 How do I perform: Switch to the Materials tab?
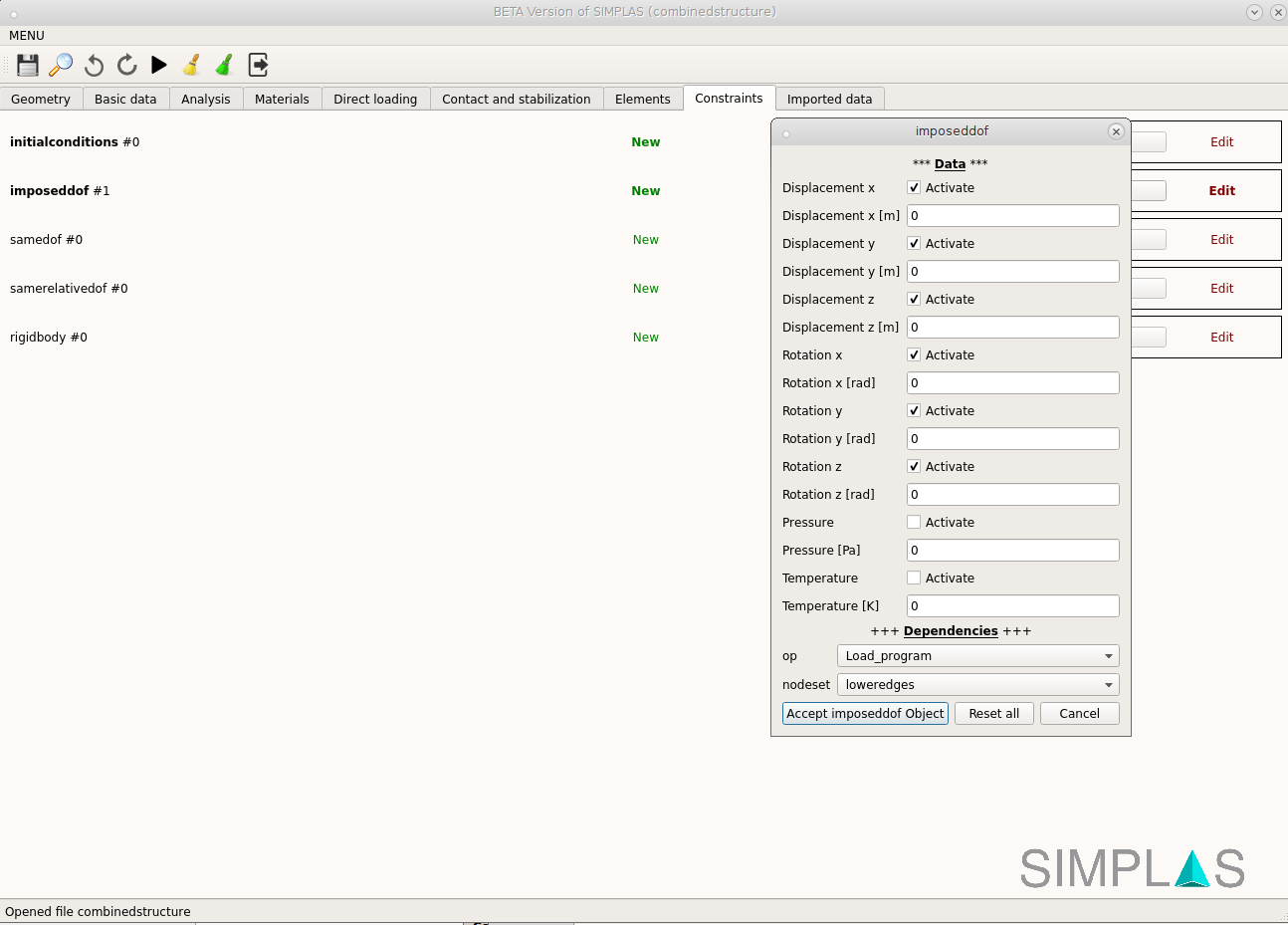coord(282,100)
